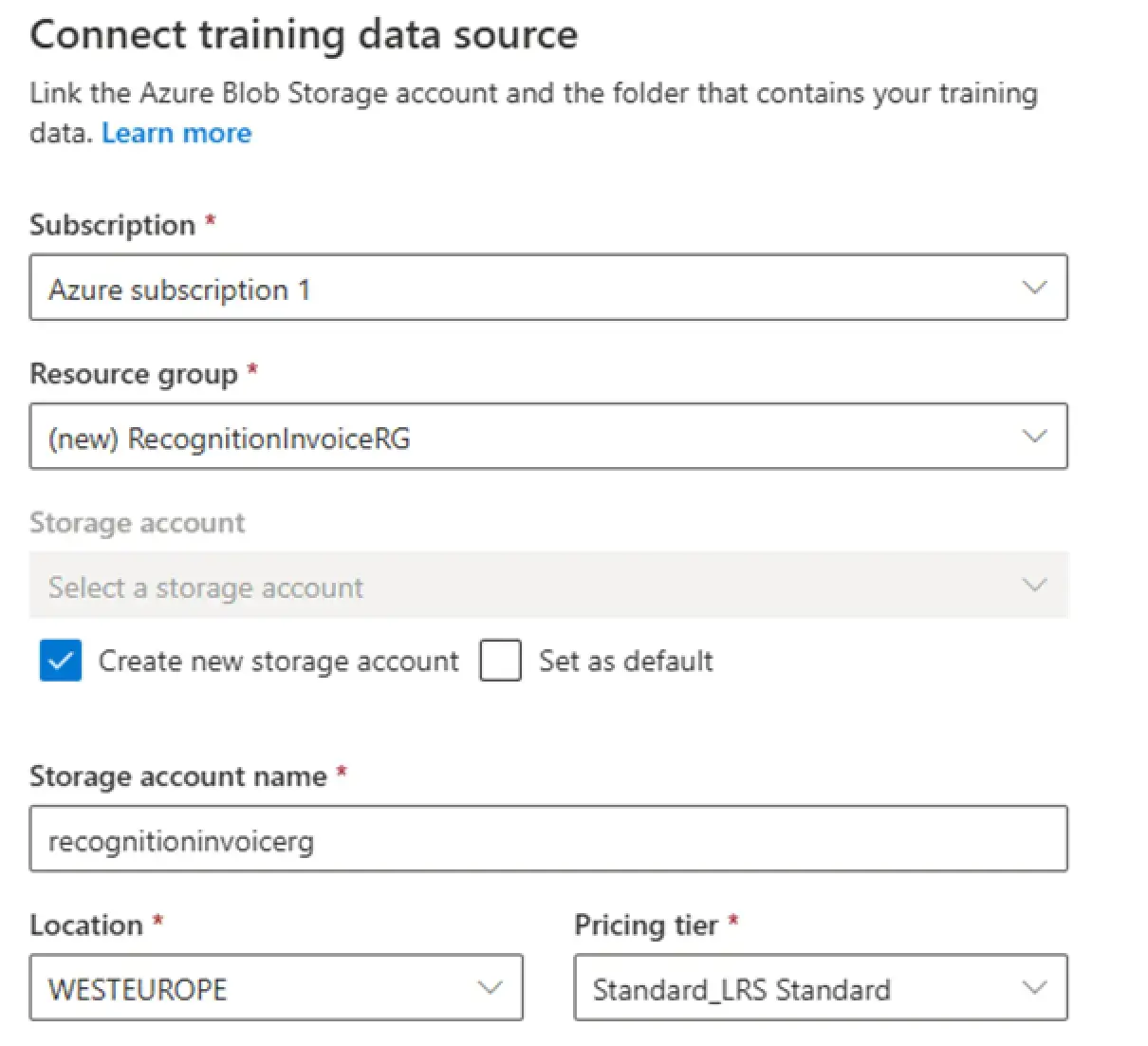Click the Location field label
The width and height of the screenshot is (1148, 1046).
click(86, 925)
